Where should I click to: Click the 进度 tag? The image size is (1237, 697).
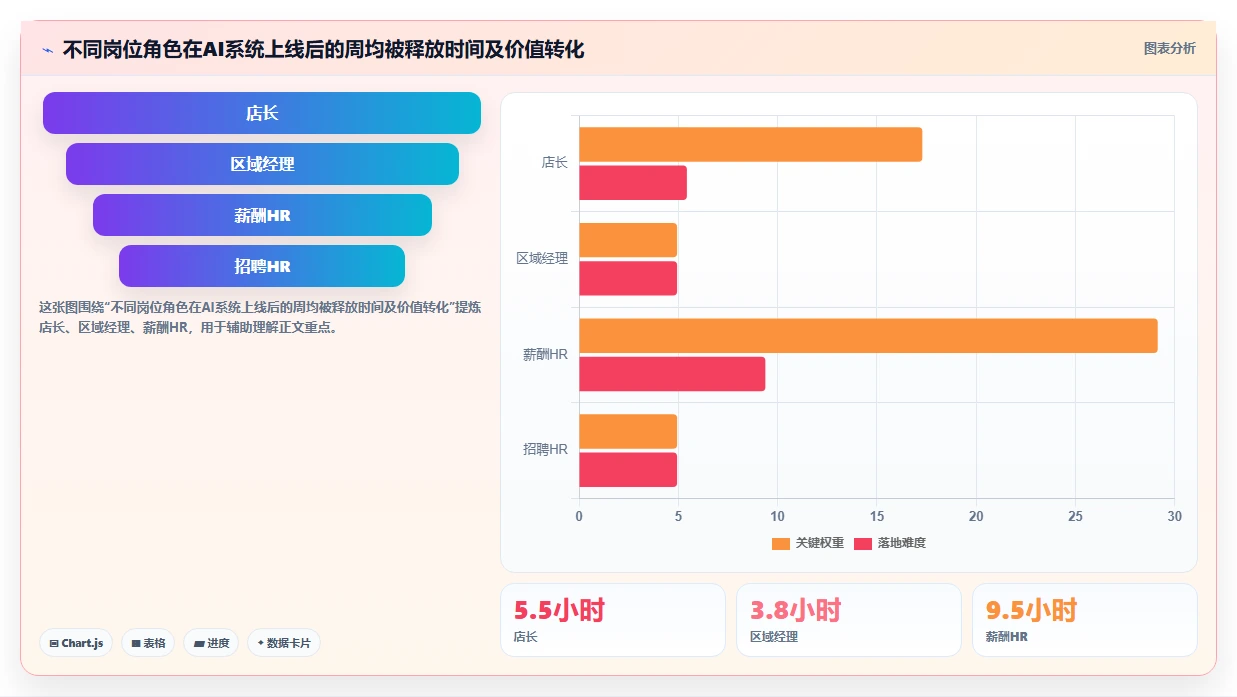(212, 643)
